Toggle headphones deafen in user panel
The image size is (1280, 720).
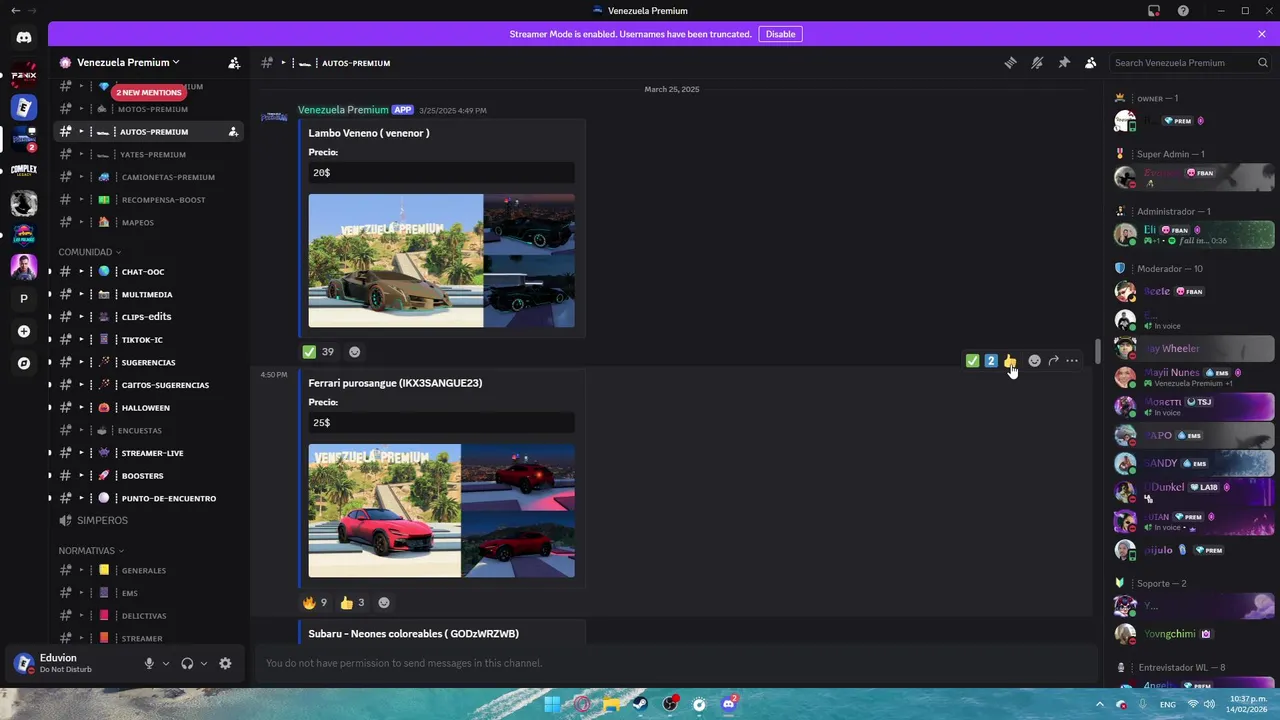[x=187, y=663]
